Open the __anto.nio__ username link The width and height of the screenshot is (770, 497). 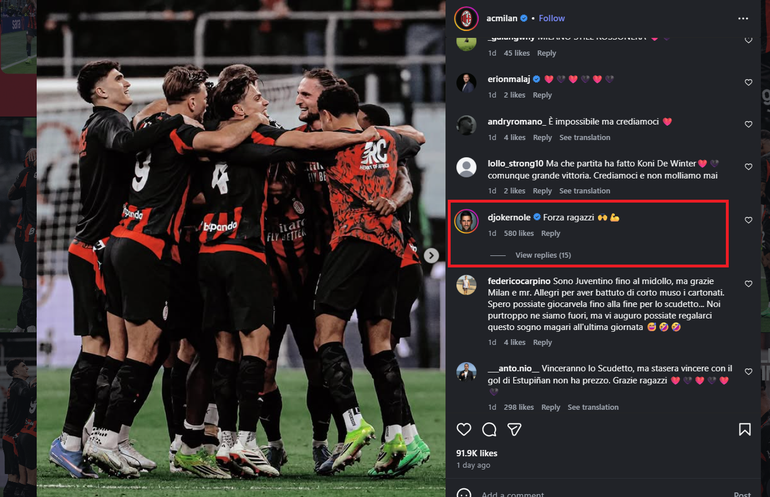point(513,368)
